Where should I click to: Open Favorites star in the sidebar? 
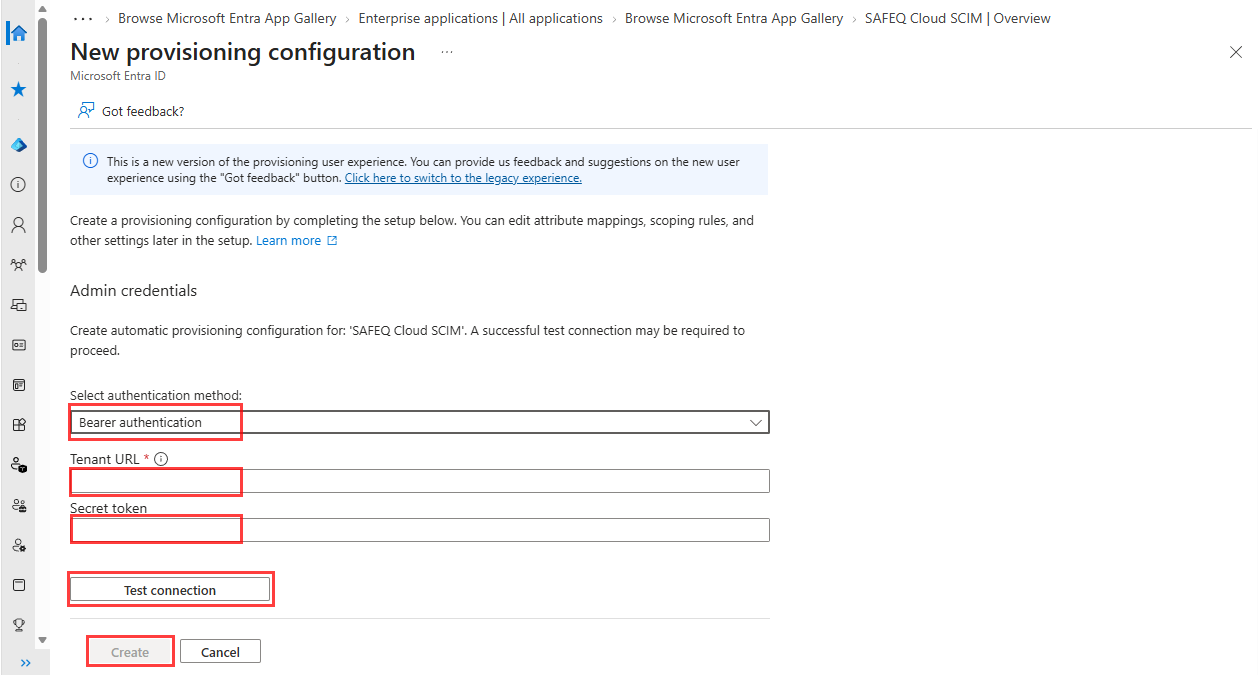click(x=18, y=89)
